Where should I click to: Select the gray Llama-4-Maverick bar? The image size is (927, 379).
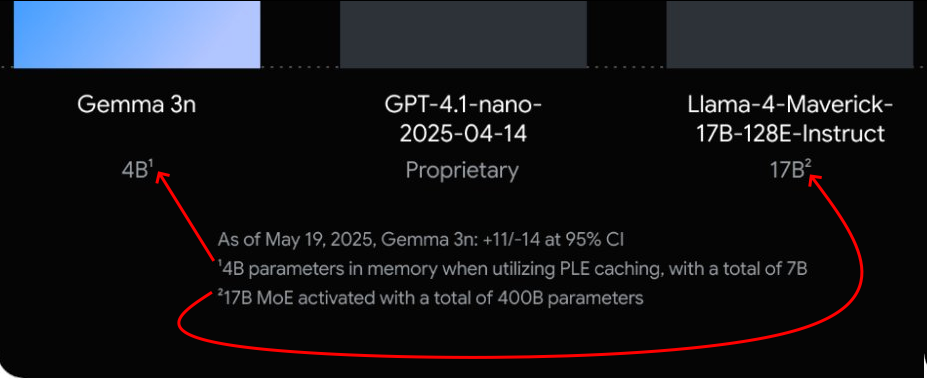(790, 34)
